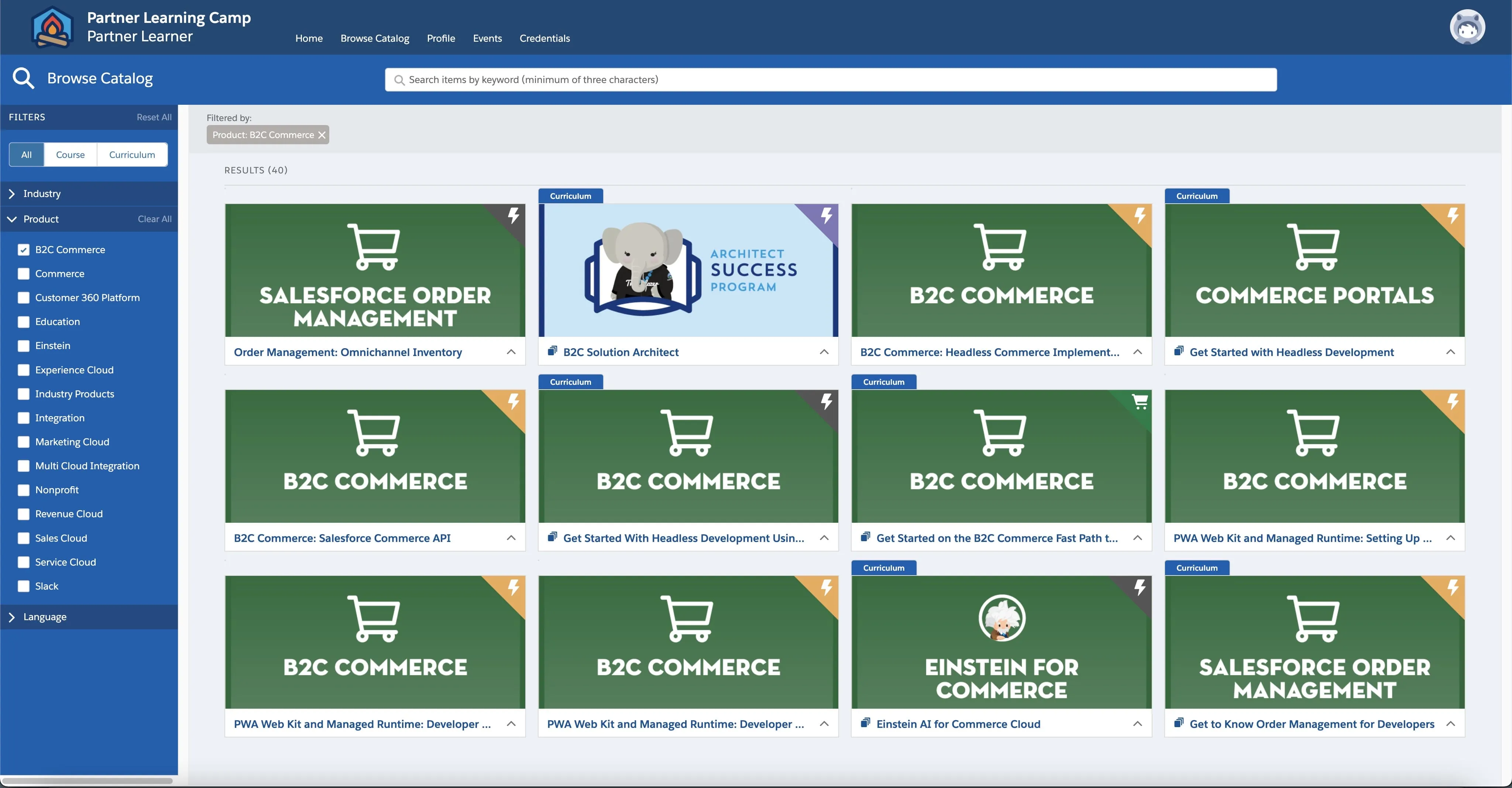Toggle the chevron on B2C Commerce: Salesforce Commerce API

(x=511, y=538)
